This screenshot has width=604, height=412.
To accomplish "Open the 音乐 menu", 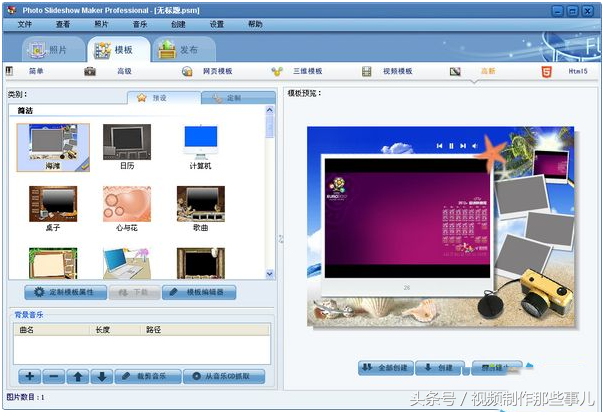I will (140, 24).
